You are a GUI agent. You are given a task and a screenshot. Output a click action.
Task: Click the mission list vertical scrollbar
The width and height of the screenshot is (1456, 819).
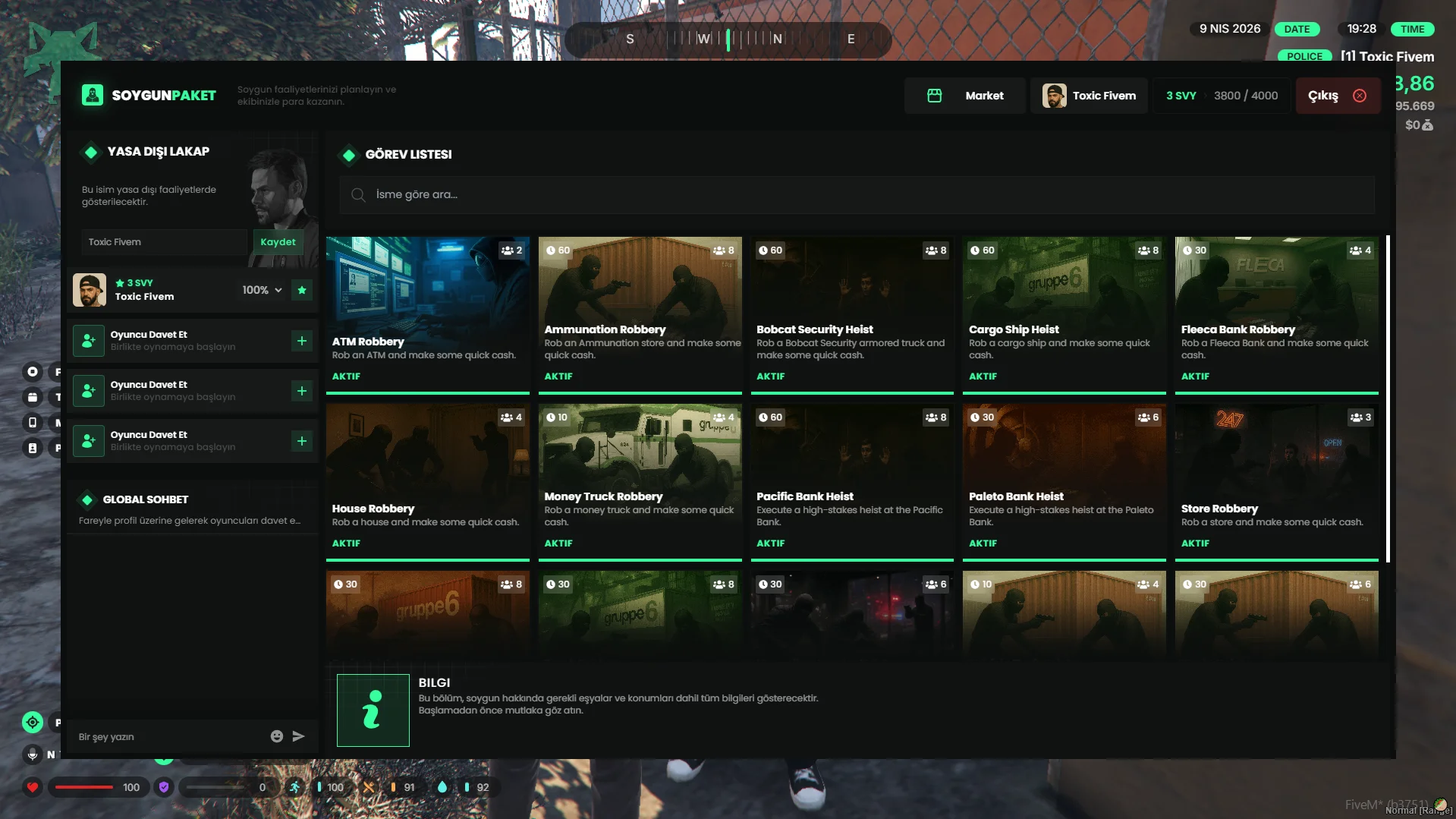[x=1388, y=398]
